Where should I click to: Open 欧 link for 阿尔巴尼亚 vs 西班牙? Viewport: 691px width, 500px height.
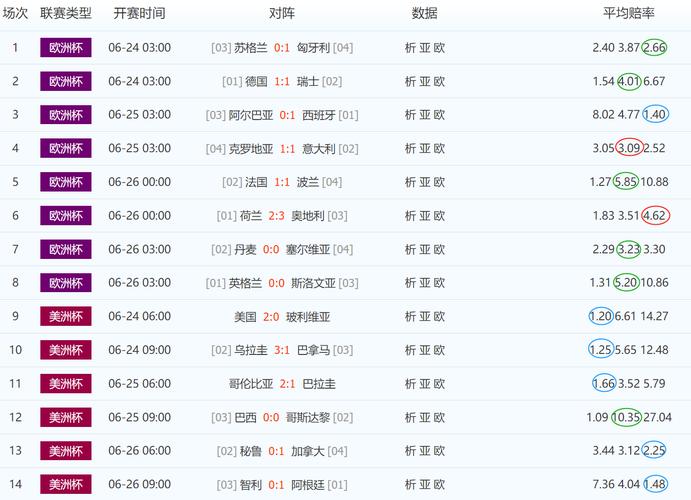pos(439,115)
